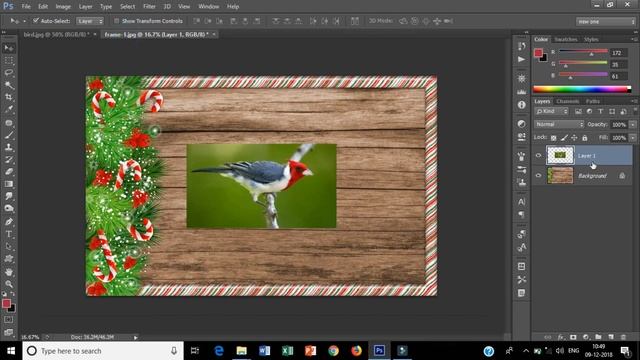Viewport: 640px width, 360px height.
Task: Enable Show Transform Controls checkbox
Action: (116, 21)
